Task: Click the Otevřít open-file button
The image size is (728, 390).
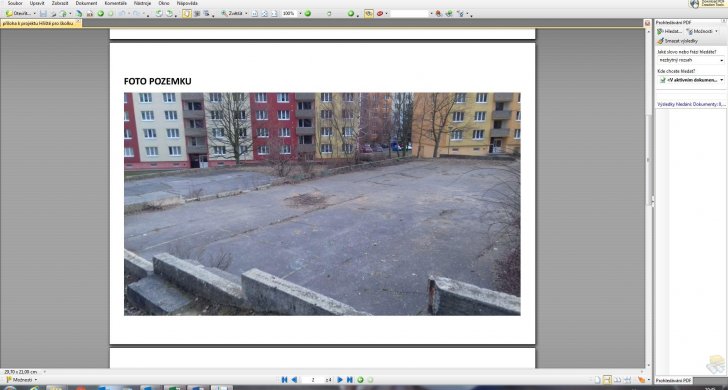Action: 19,13
